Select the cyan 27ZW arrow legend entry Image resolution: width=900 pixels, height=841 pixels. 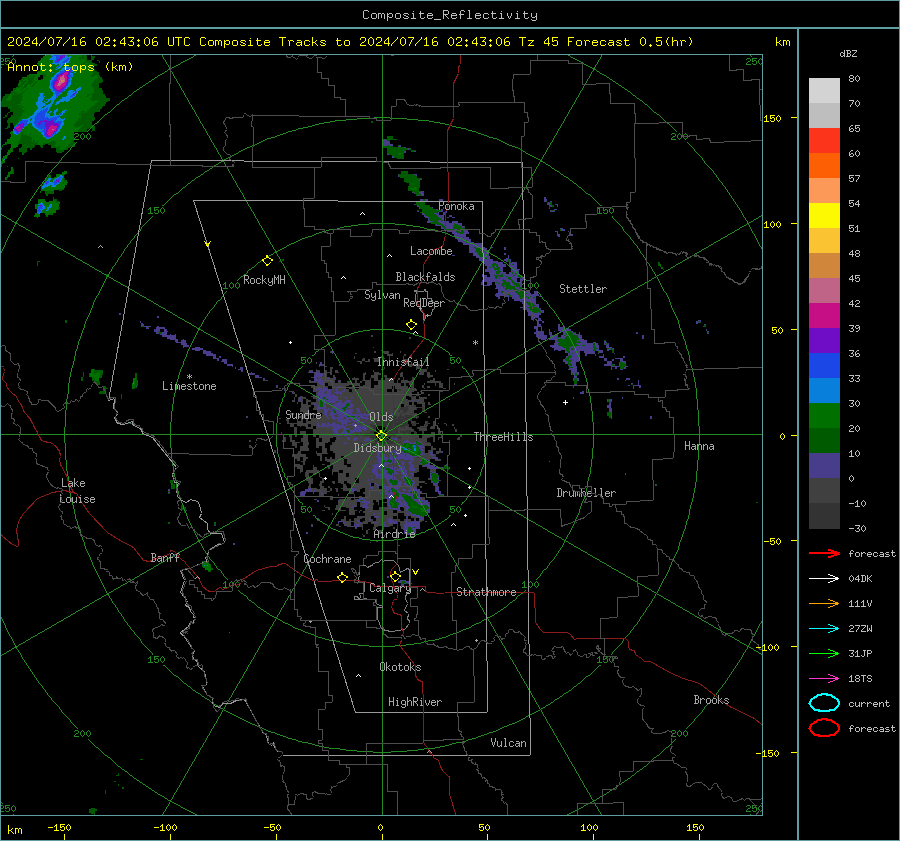click(824, 629)
